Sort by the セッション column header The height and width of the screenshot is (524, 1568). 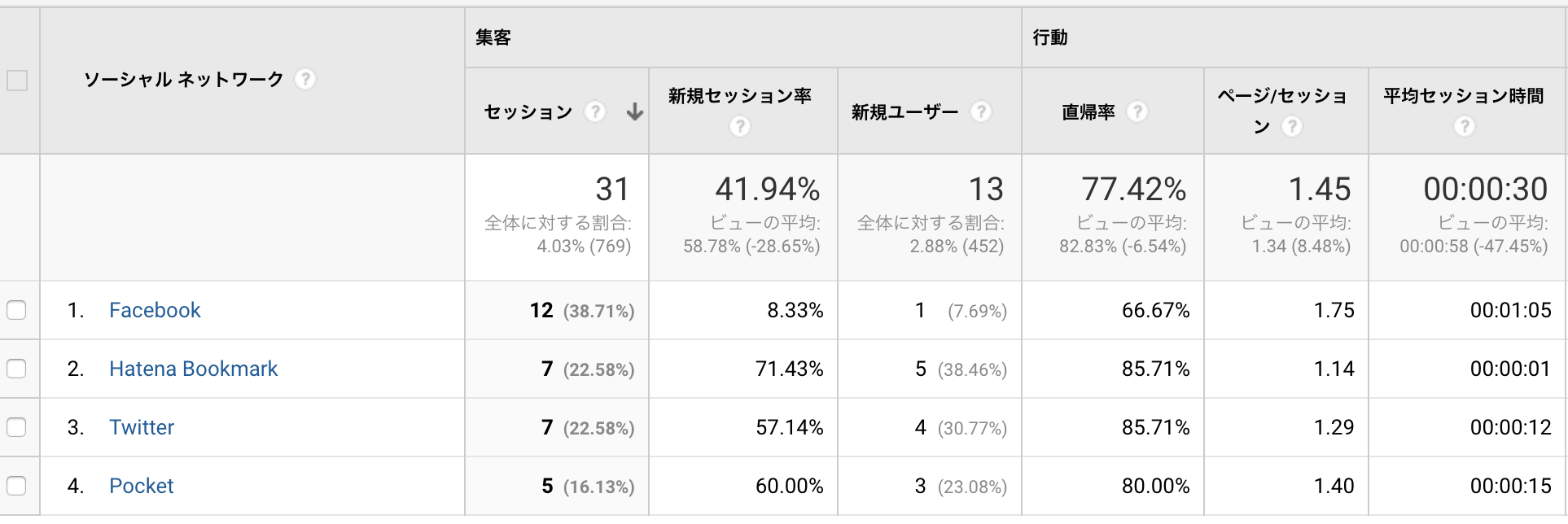click(x=528, y=112)
